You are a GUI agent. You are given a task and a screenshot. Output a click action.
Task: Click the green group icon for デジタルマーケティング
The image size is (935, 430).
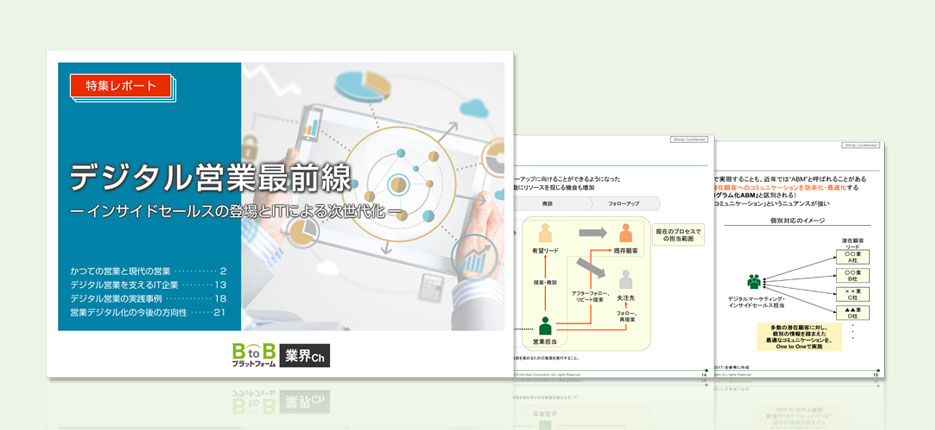754,283
